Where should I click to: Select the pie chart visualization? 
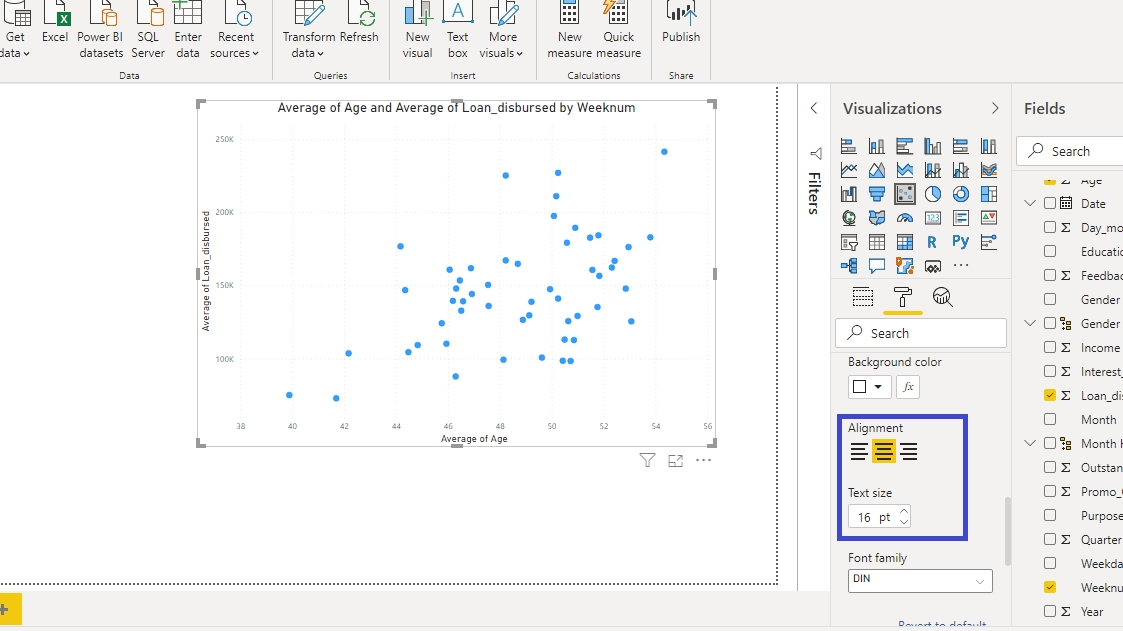point(933,194)
